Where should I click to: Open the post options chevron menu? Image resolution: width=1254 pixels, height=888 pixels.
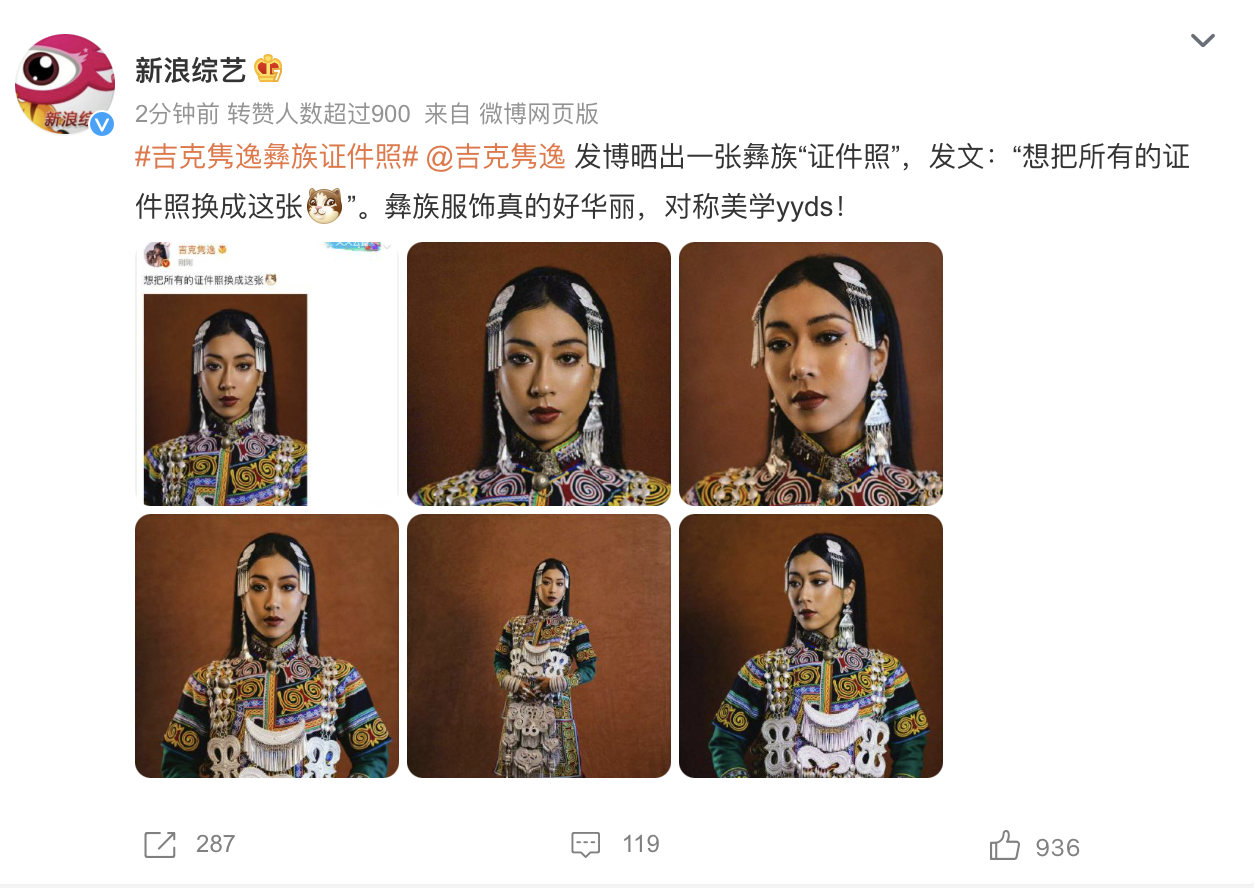1202,41
